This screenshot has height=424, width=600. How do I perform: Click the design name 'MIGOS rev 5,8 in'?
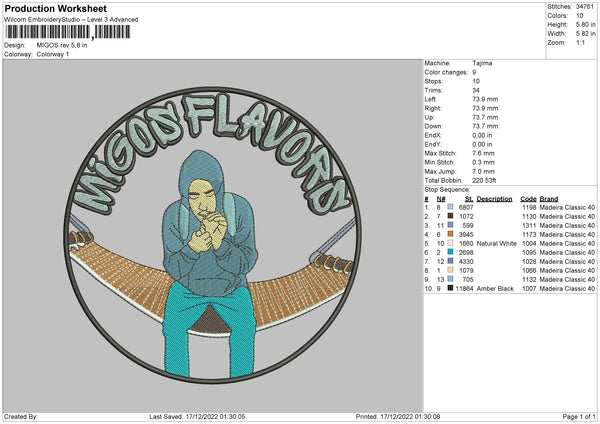click(62, 45)
